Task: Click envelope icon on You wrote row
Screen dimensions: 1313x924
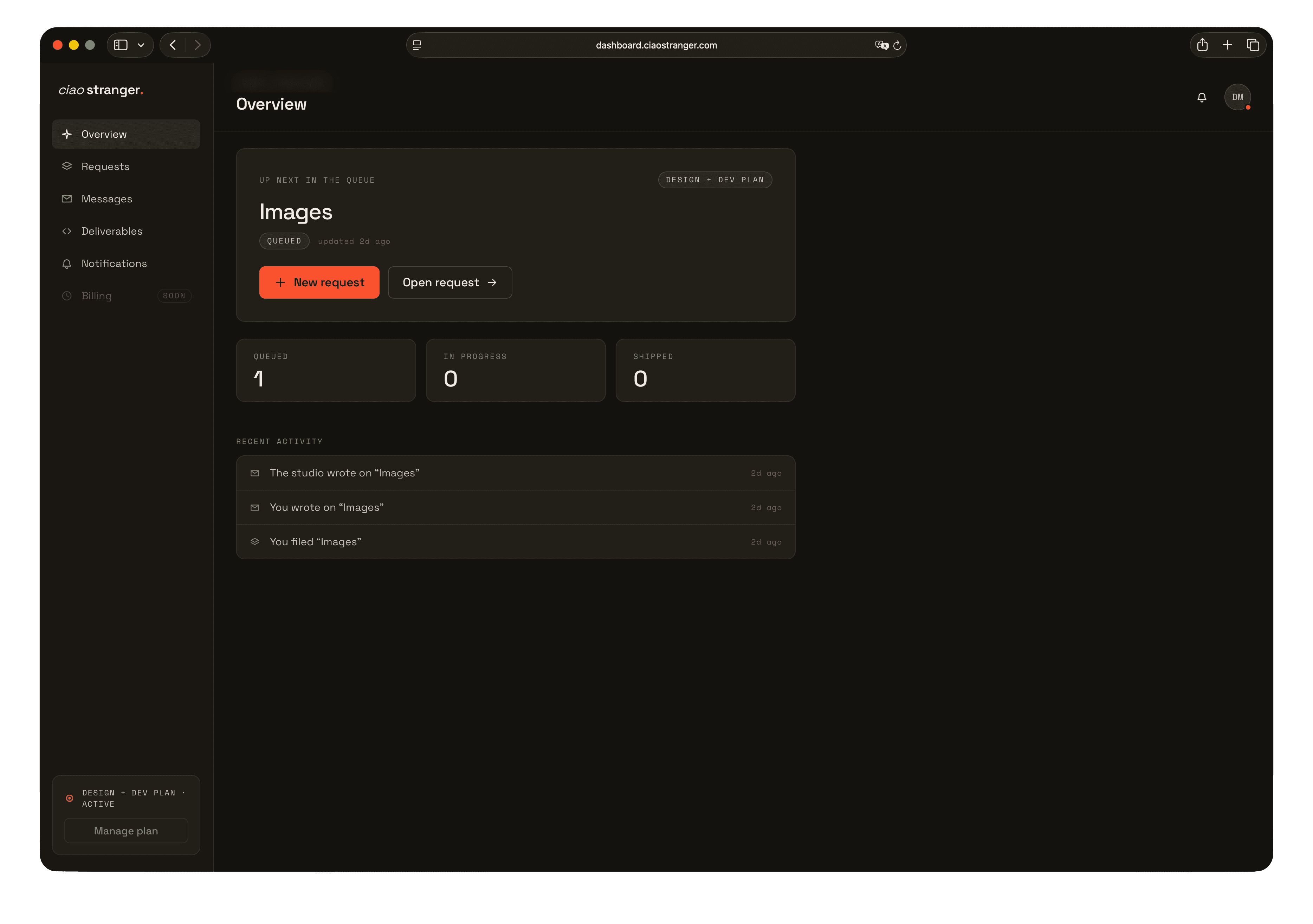Action: 255,507
